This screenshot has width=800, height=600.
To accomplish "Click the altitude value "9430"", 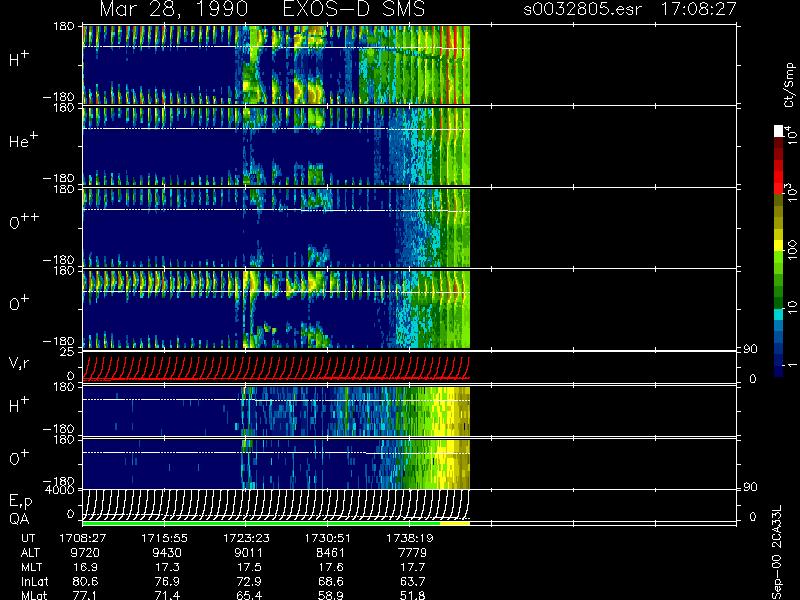I will click(x=167, y=553).
